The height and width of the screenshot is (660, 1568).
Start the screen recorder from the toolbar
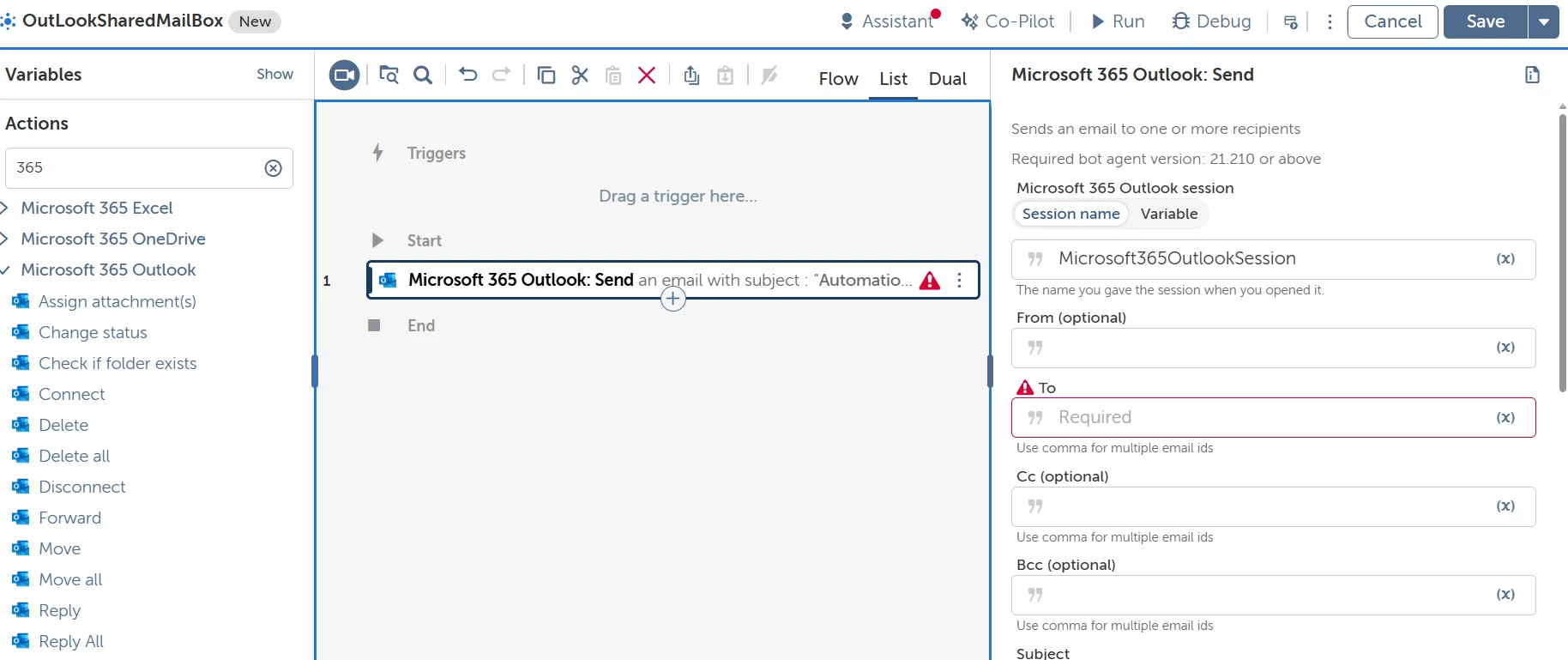coord(345,76)
